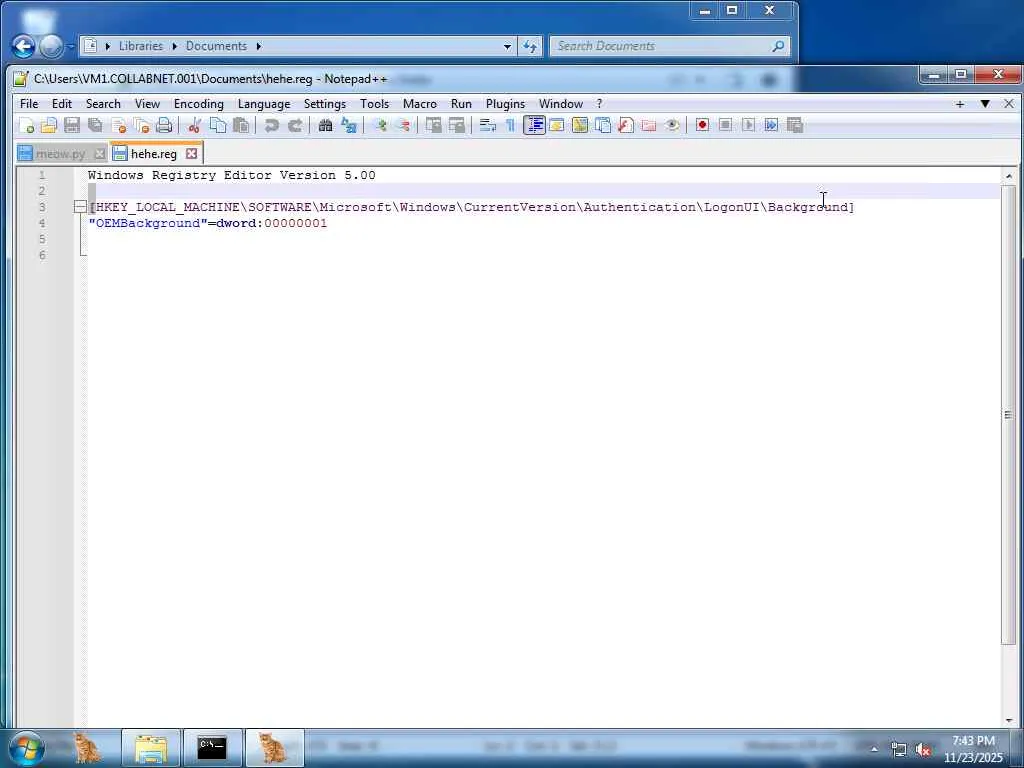
Task: Click the Paste toolbar icon
Action: point(241,125)
